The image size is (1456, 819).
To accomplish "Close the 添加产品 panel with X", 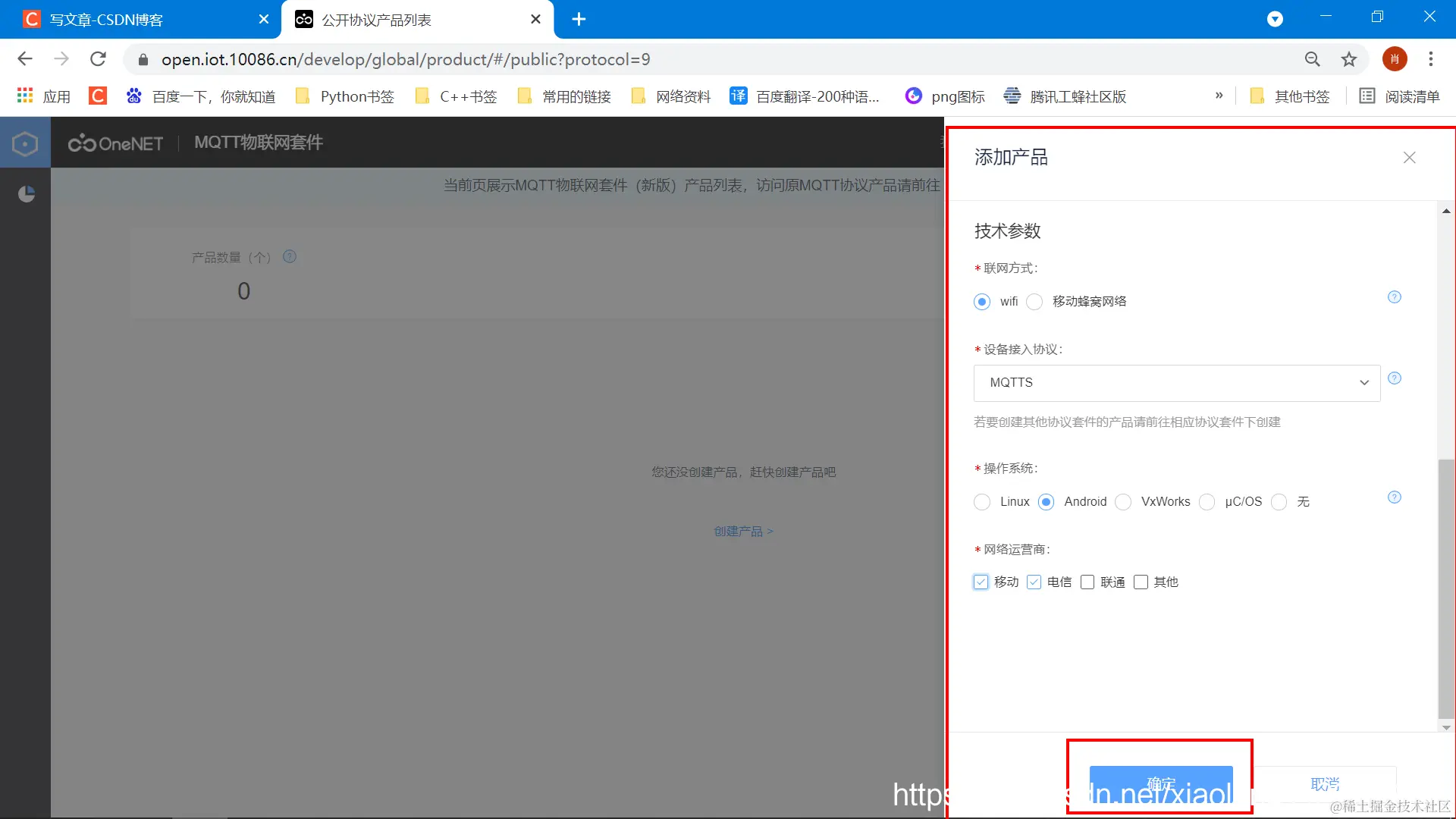I will tap(1409, 158).
